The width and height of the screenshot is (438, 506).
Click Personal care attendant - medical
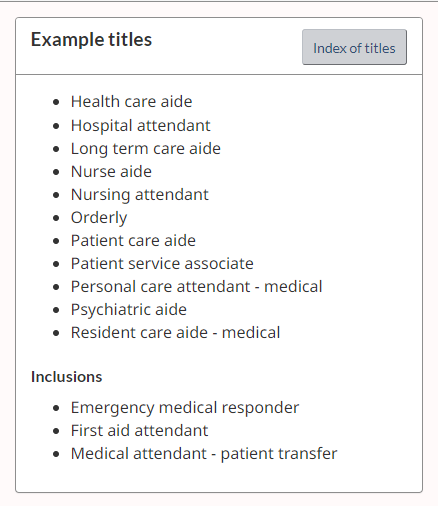click(196, 287)
